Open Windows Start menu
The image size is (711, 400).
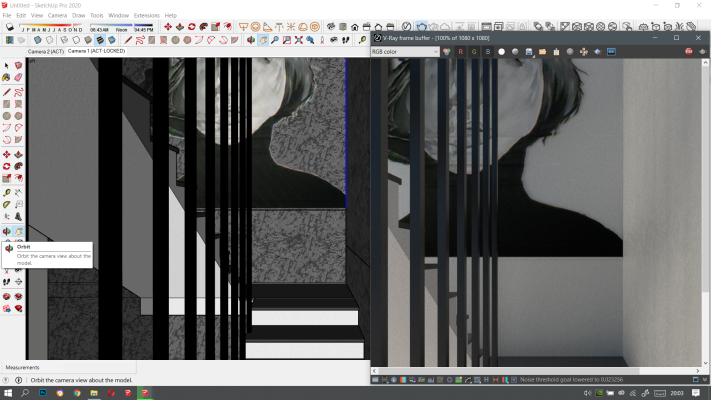point(8,393)
